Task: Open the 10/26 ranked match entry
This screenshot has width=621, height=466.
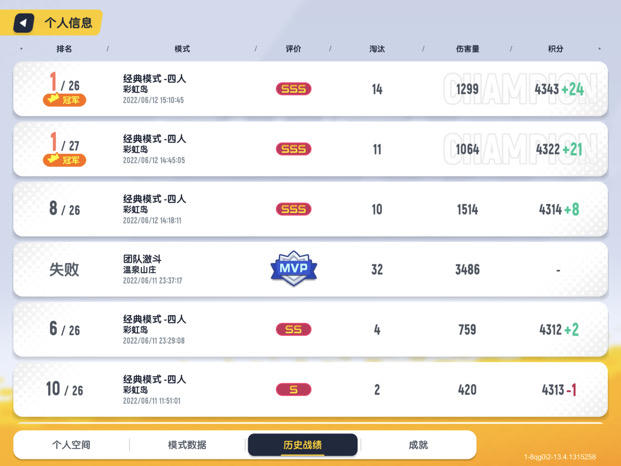Action: coord(310,390)
